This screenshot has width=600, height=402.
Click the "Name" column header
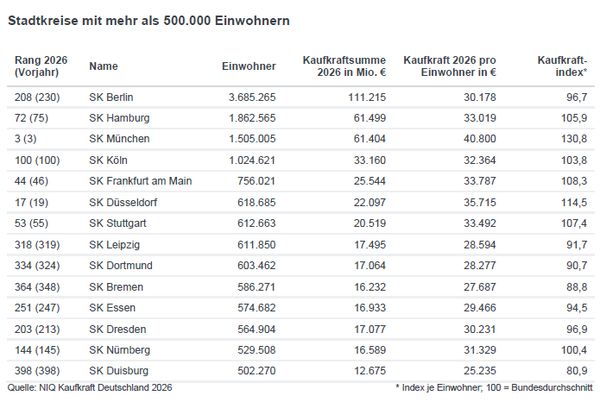click(x=103, y=66)
